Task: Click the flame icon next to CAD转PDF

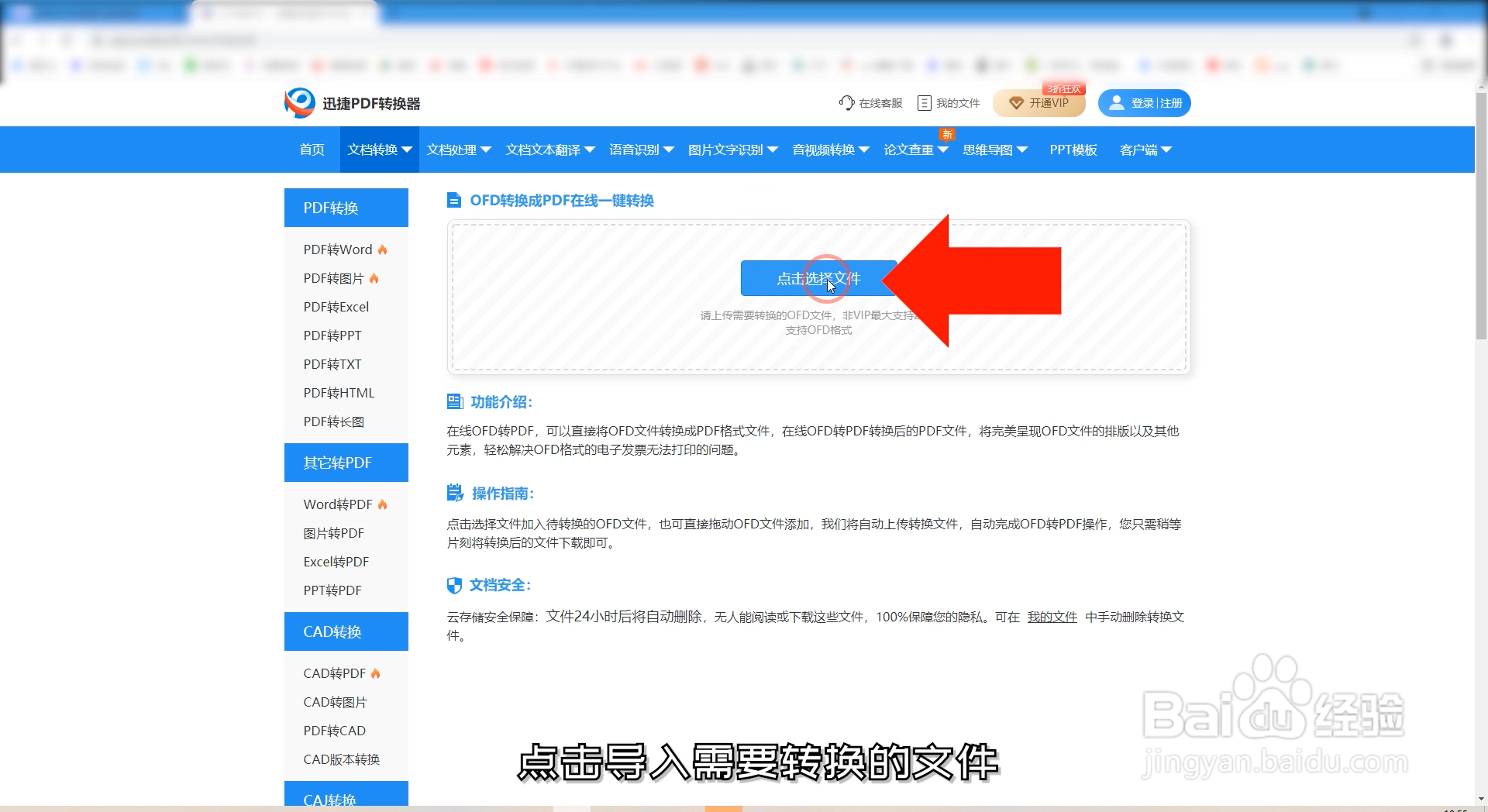Action: [x=375, y=673]
